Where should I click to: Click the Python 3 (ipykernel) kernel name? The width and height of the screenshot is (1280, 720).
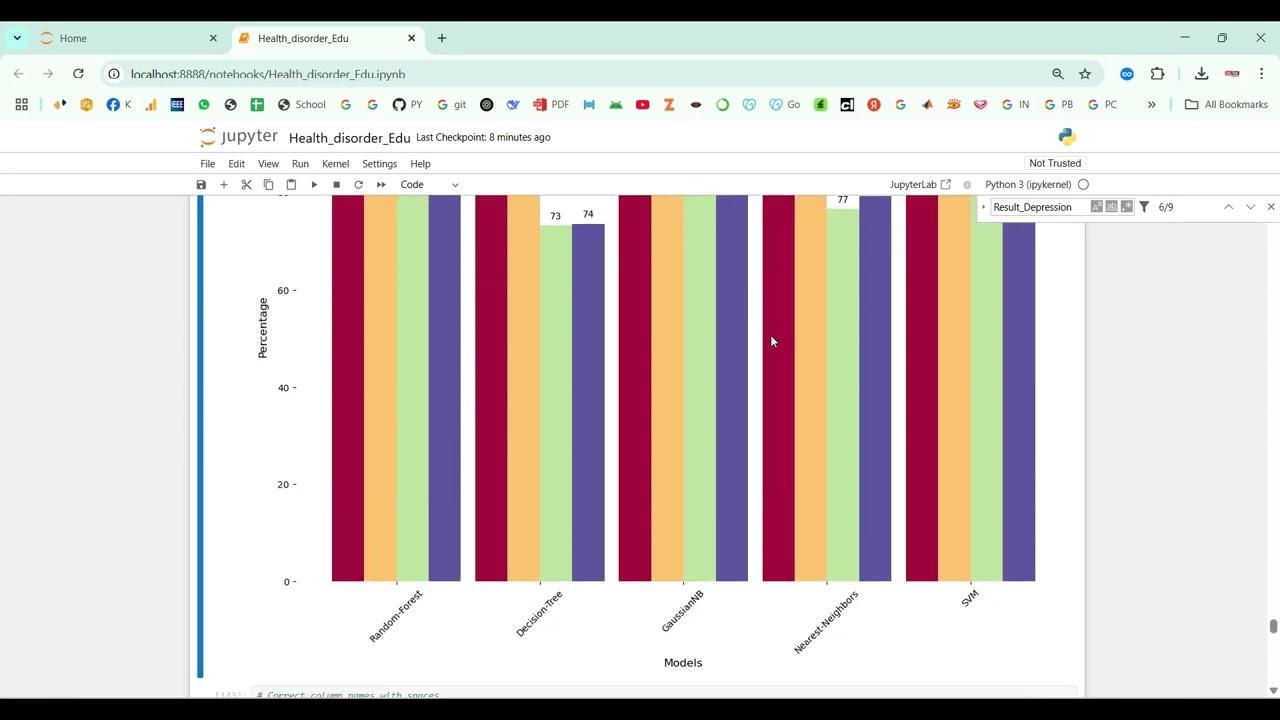coord(1028,185)
